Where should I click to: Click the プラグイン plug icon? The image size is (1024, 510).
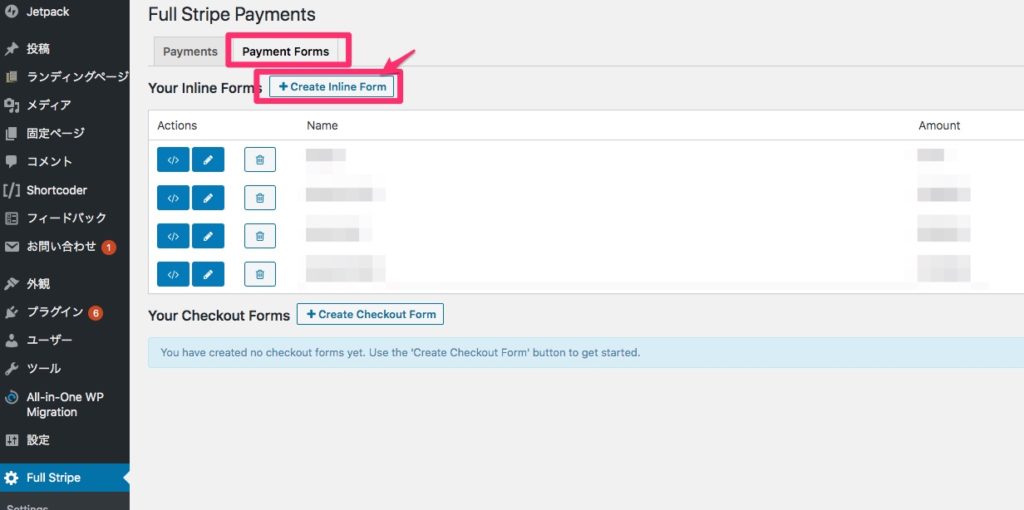[x=11, y=312]
